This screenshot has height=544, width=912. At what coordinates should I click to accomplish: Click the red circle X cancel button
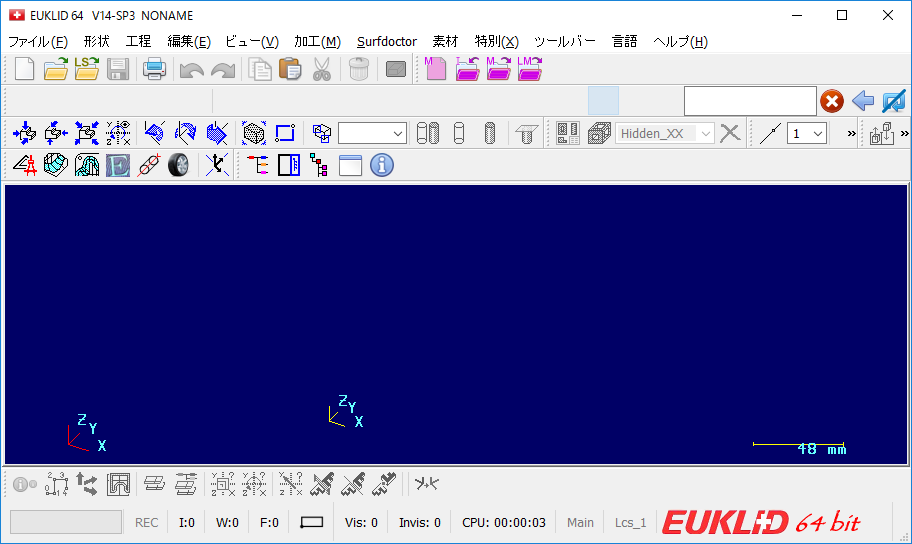tap(832, 101)
